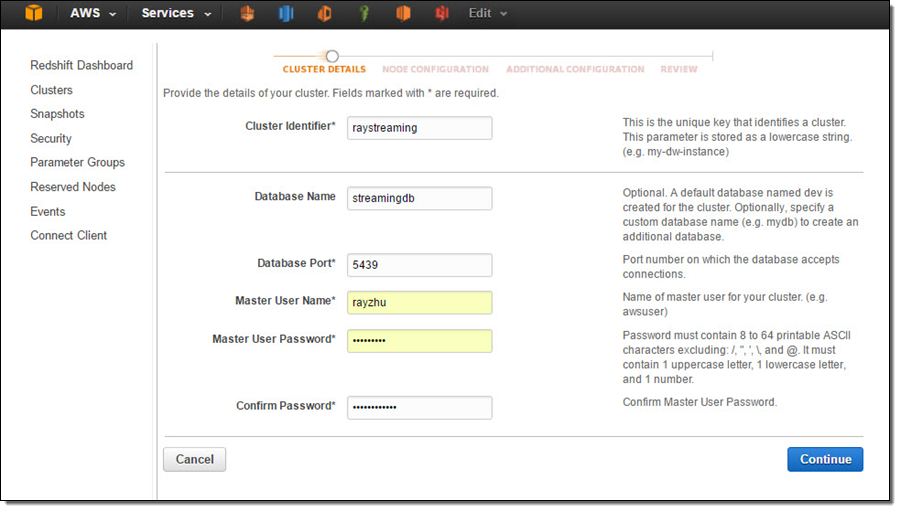Image resolution: width=900 pixels, height=511 pixels.
Task: Select Snapshots from the sidebar
Action: point(57,114)
